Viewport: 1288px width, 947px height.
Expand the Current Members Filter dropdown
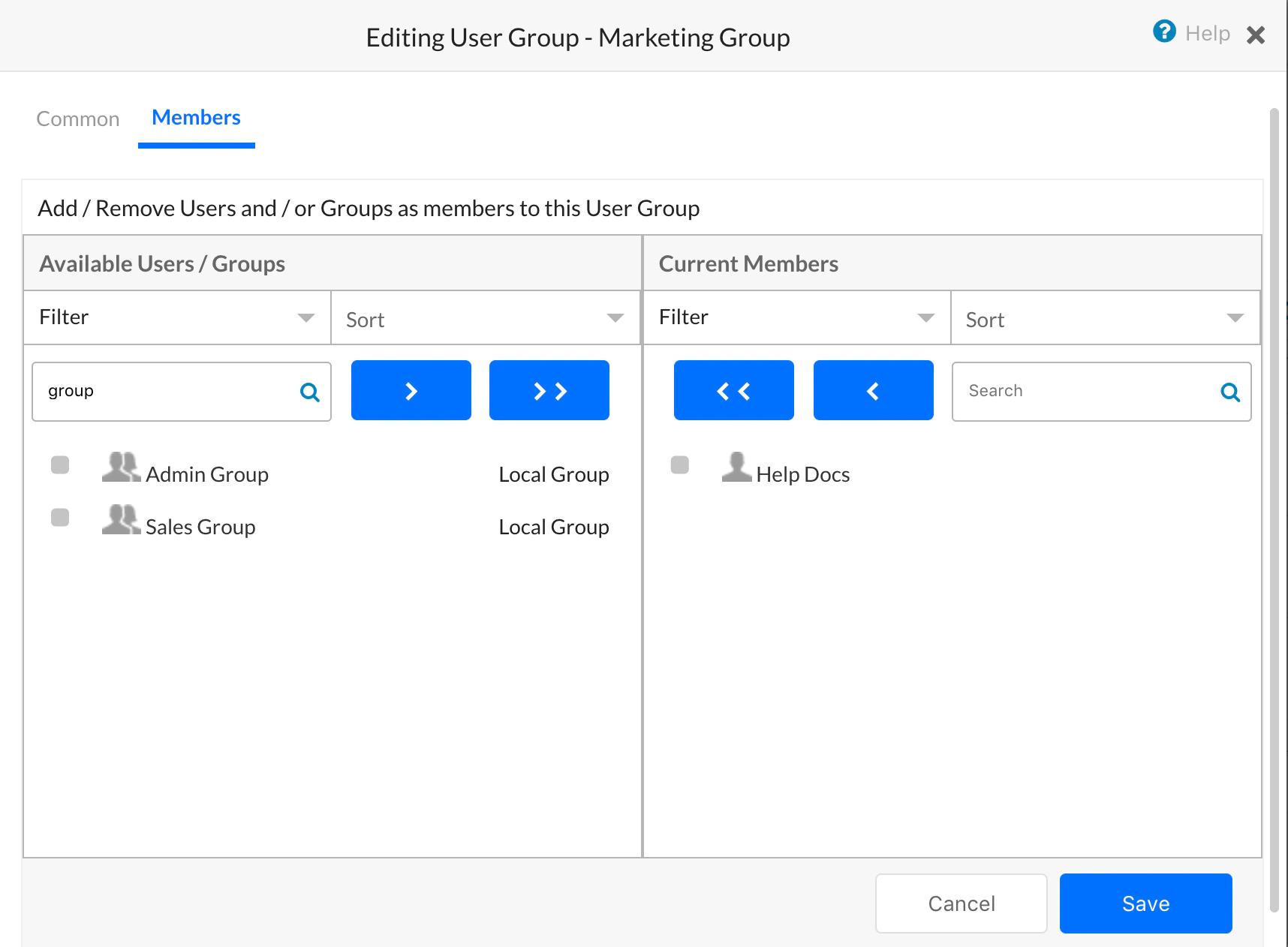[x=796, y=317]
